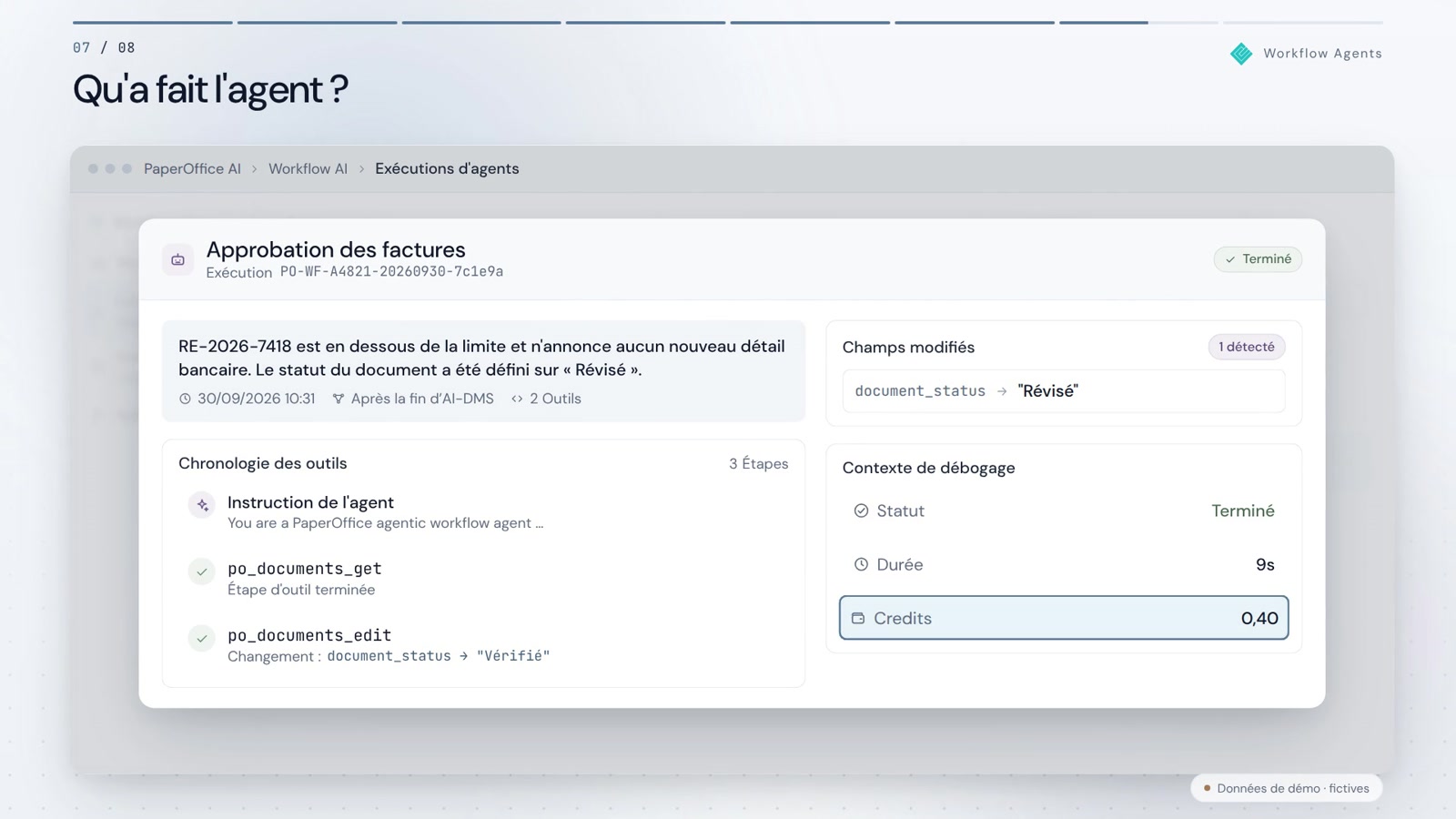The height and width of the screenshot is (819, 1456).
Task: Click the checkmark inside the Terminé badge
Action: click(1230, 259)
